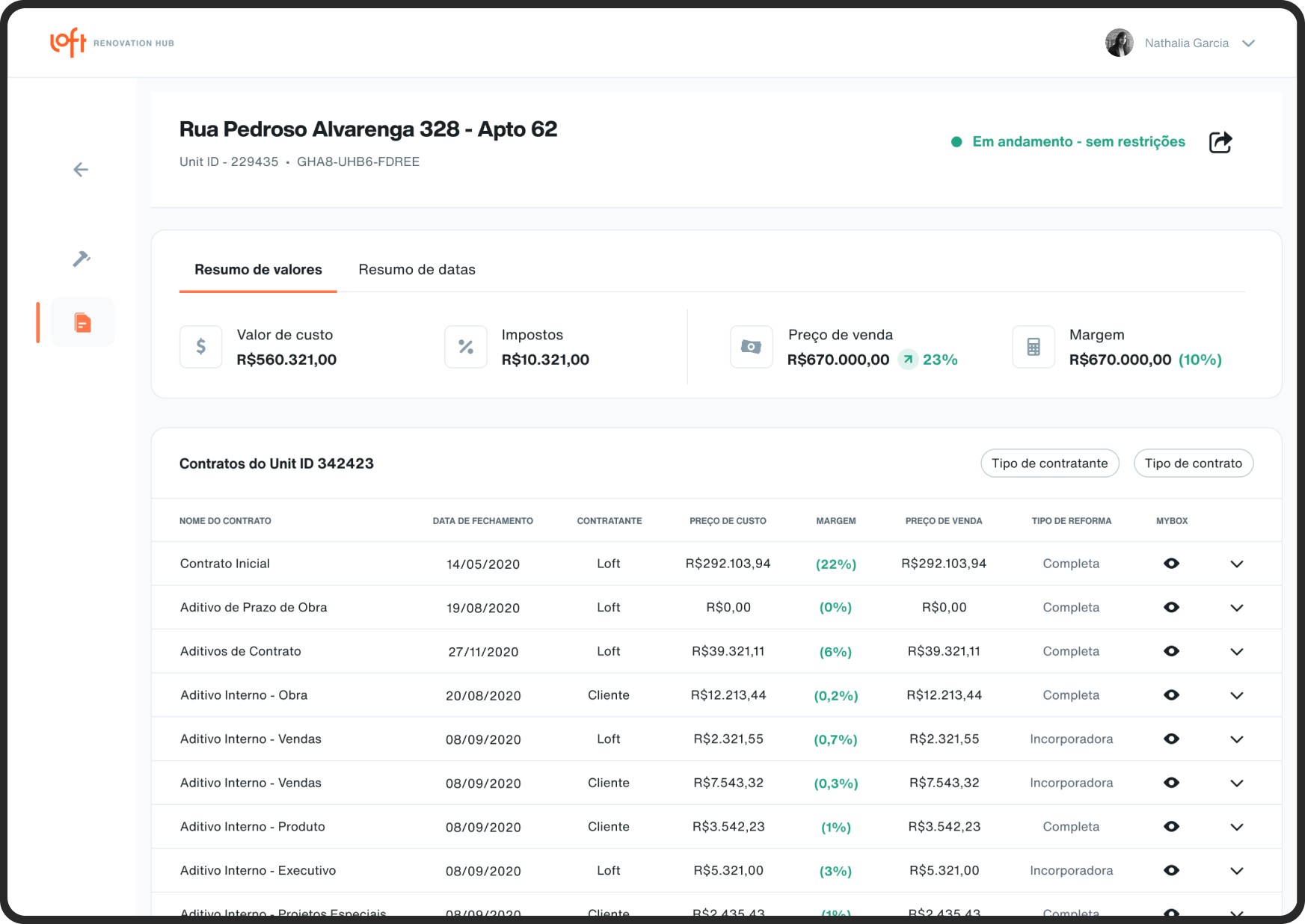Click the Em andamento - sem restrições status

[x=1078, y=142]
